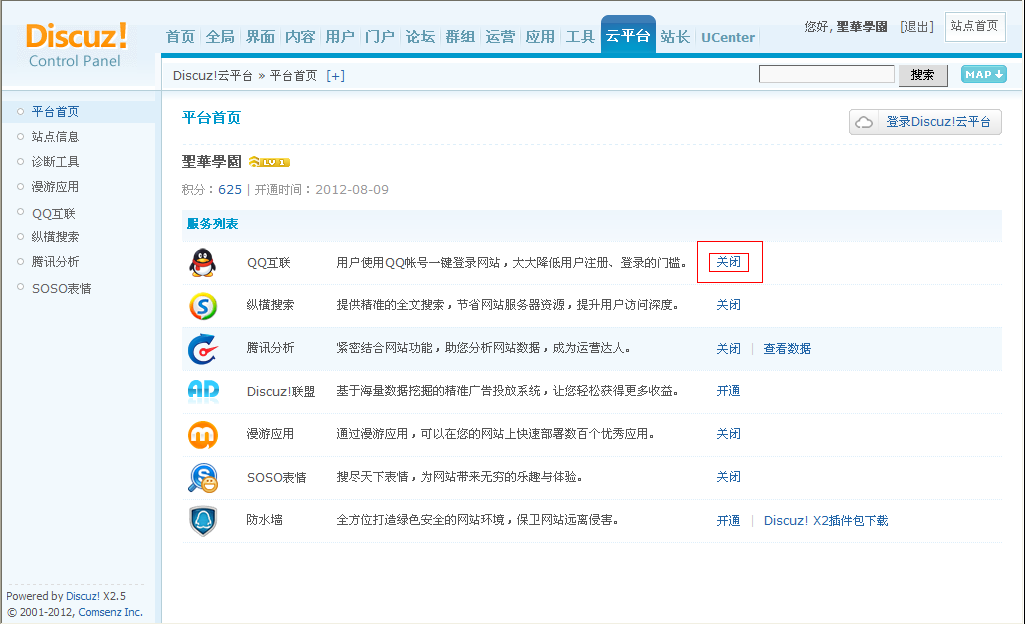Screen dimensions: 1025x624
Task: Click the Discuz! Control Panel logo
Action: point(76,45)
